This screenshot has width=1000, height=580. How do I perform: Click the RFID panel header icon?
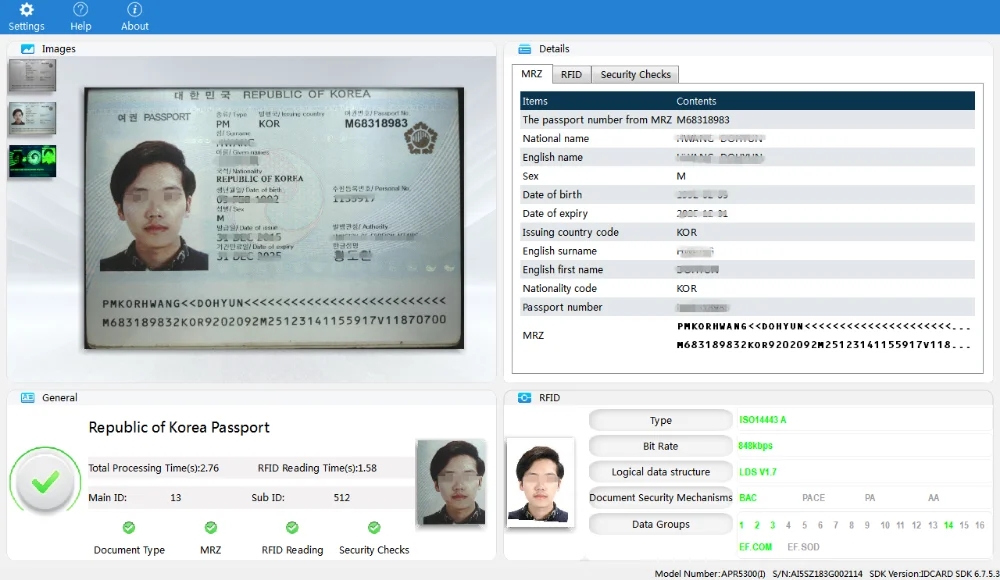click(x=524, y=398)
